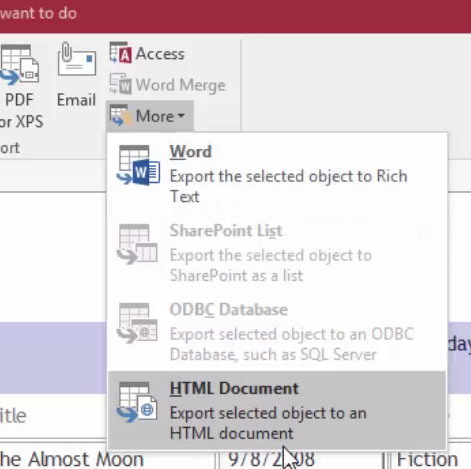Viewport: 471px width, 469px height.
Task: Click the Access export icon
Action: pos(120,53)
